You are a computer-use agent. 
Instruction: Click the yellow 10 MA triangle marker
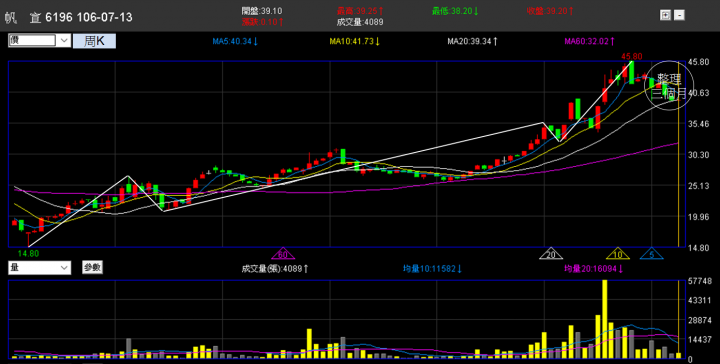(x=618, y=254)
